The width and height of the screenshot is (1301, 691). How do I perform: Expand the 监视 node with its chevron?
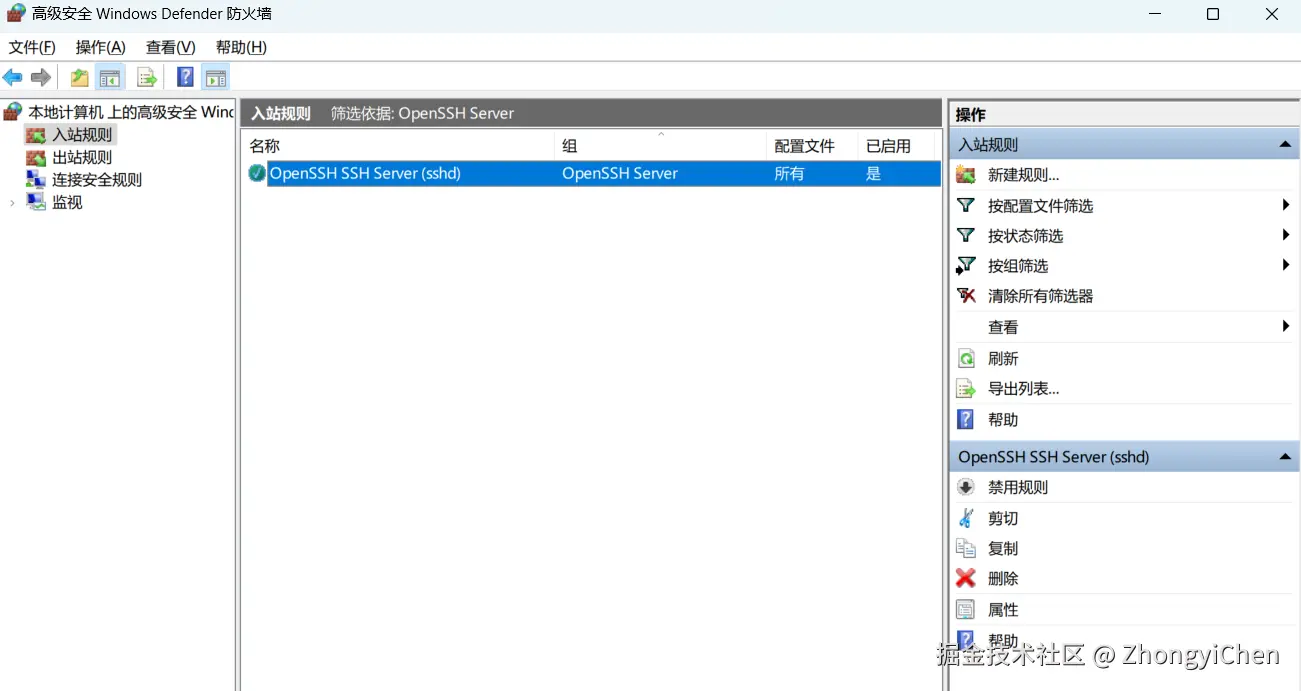12,203
